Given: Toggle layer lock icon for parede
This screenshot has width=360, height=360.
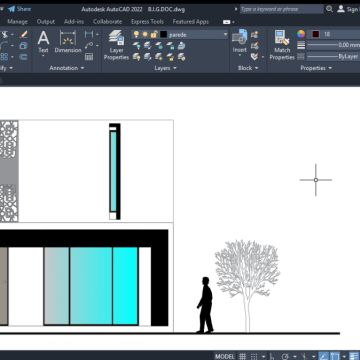Looking at the screenshot, I should tap(154, 35).
